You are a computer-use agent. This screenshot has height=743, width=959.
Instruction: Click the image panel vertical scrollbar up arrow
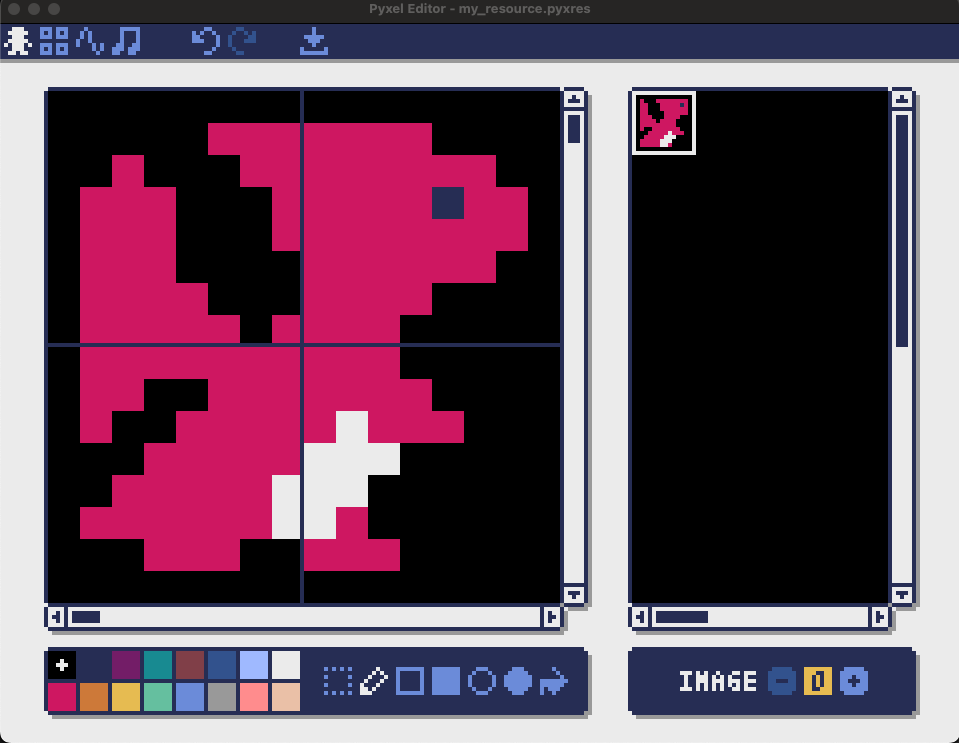(902, 98)
